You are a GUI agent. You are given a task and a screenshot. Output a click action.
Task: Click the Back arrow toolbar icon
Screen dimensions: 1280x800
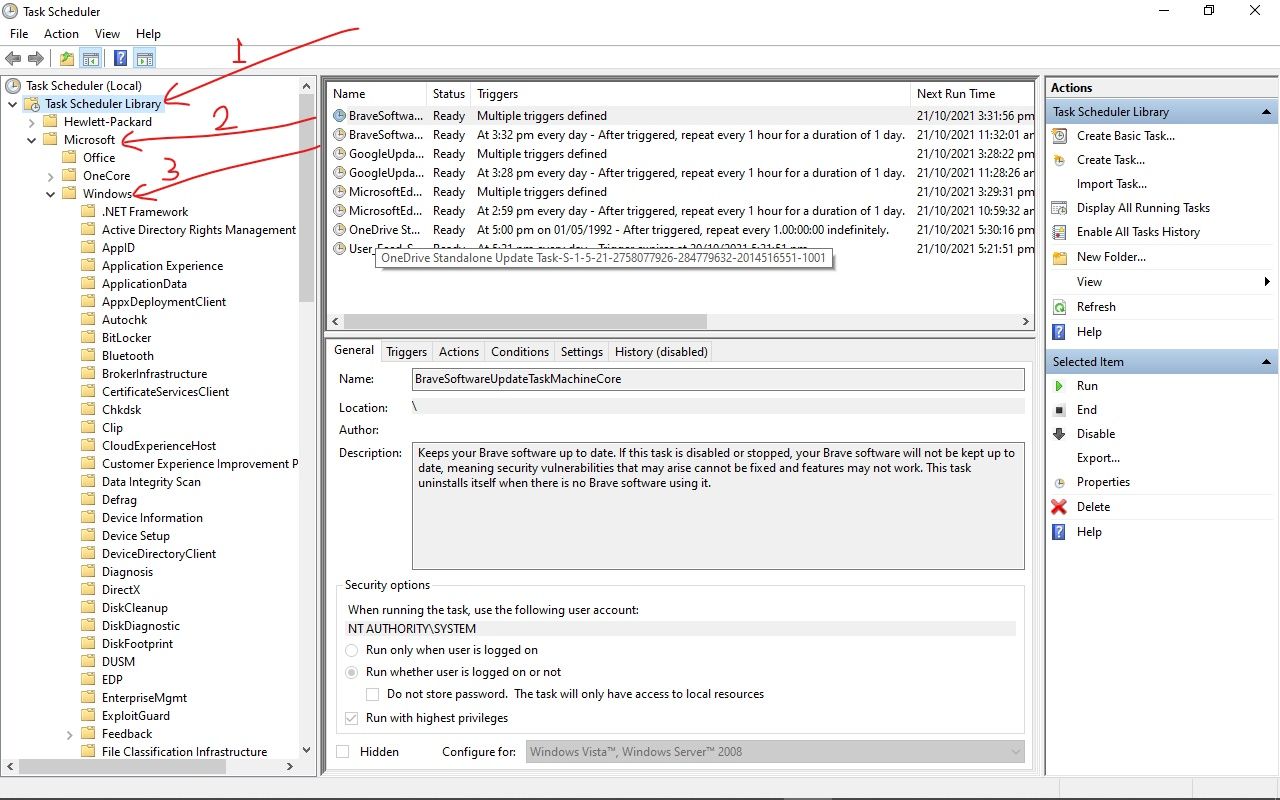click(x=13, y=59)
